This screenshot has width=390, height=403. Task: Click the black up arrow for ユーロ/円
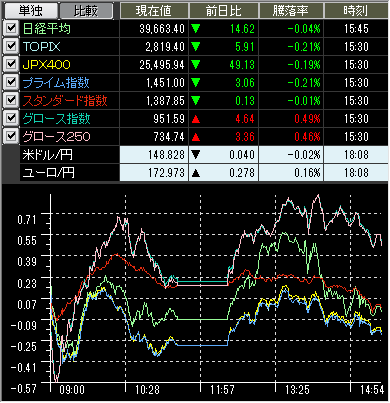click(196, 173)
